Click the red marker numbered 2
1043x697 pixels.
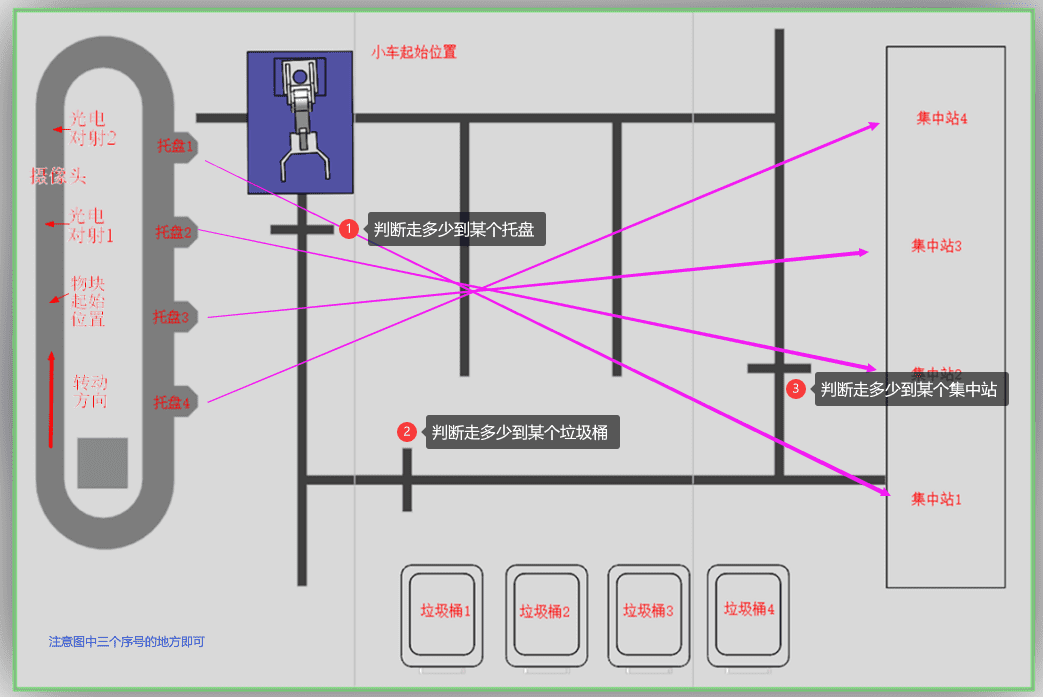(406, 432)
